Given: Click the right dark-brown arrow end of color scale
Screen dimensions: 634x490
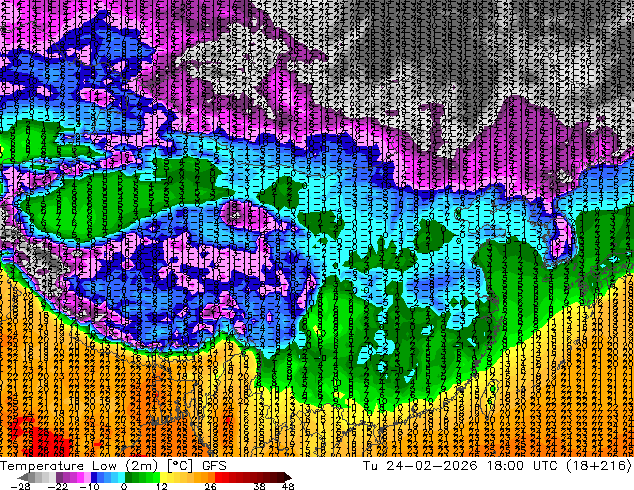Looking at the screenshot, I should [x=288, y=477].
